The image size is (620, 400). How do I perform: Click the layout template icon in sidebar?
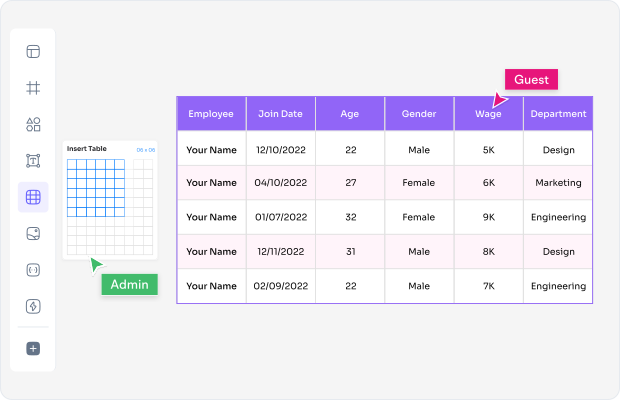point(33,52)
